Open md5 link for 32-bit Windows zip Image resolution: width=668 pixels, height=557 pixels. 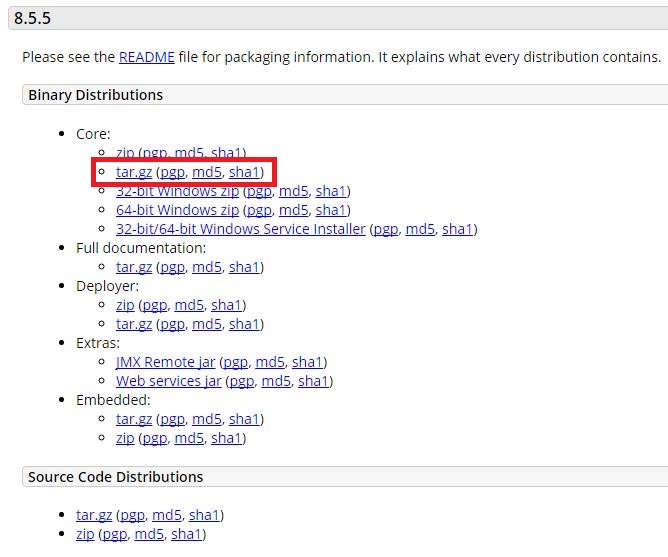click(x=294, y=191)
